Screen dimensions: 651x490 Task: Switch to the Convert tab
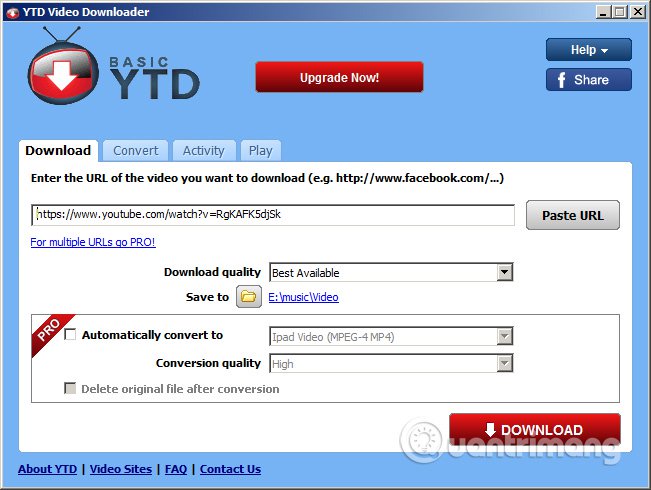[136, 150]
